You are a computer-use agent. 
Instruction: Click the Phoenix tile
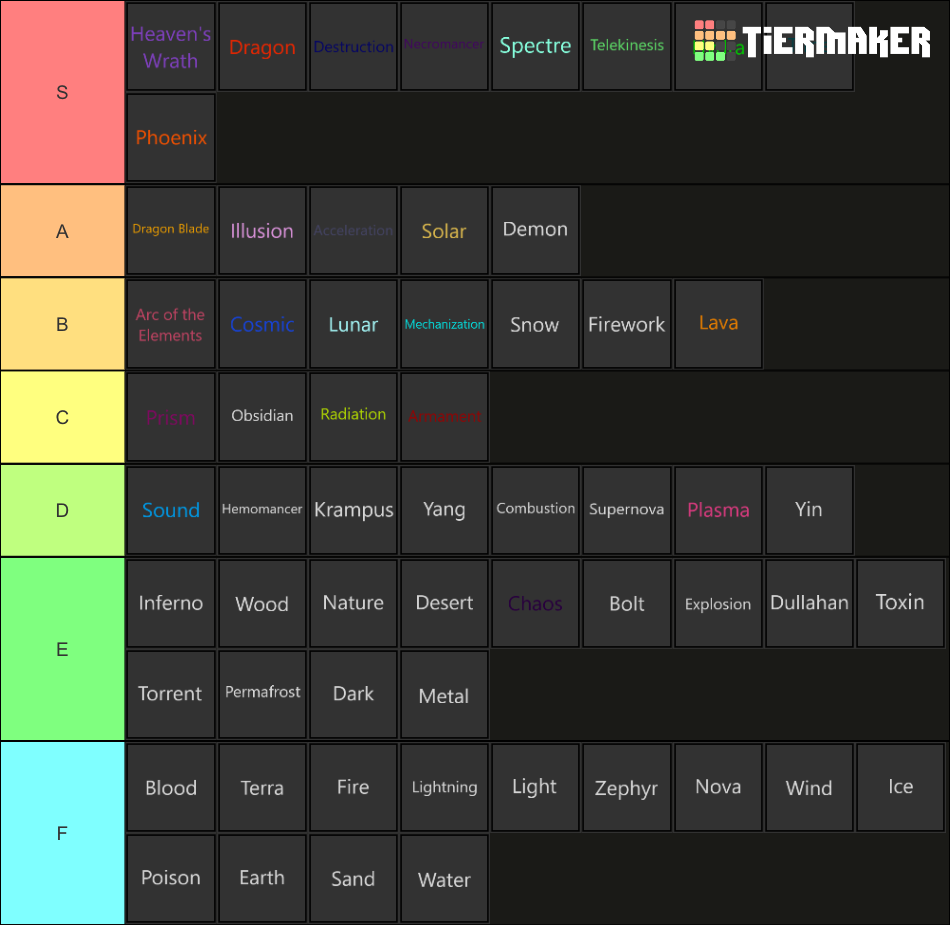pos(170,137)
